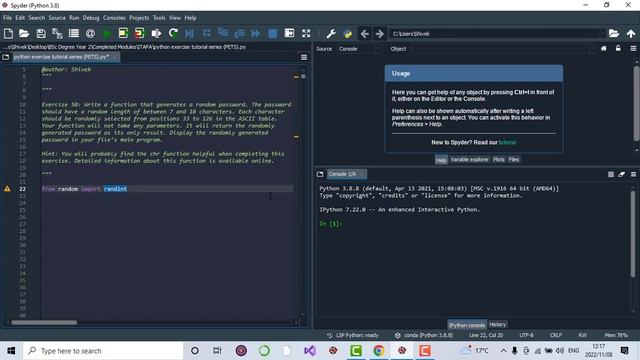This screenshot has width=640, height=360.
Task: Click the working directory path field
Action: [x=497, y=33]
